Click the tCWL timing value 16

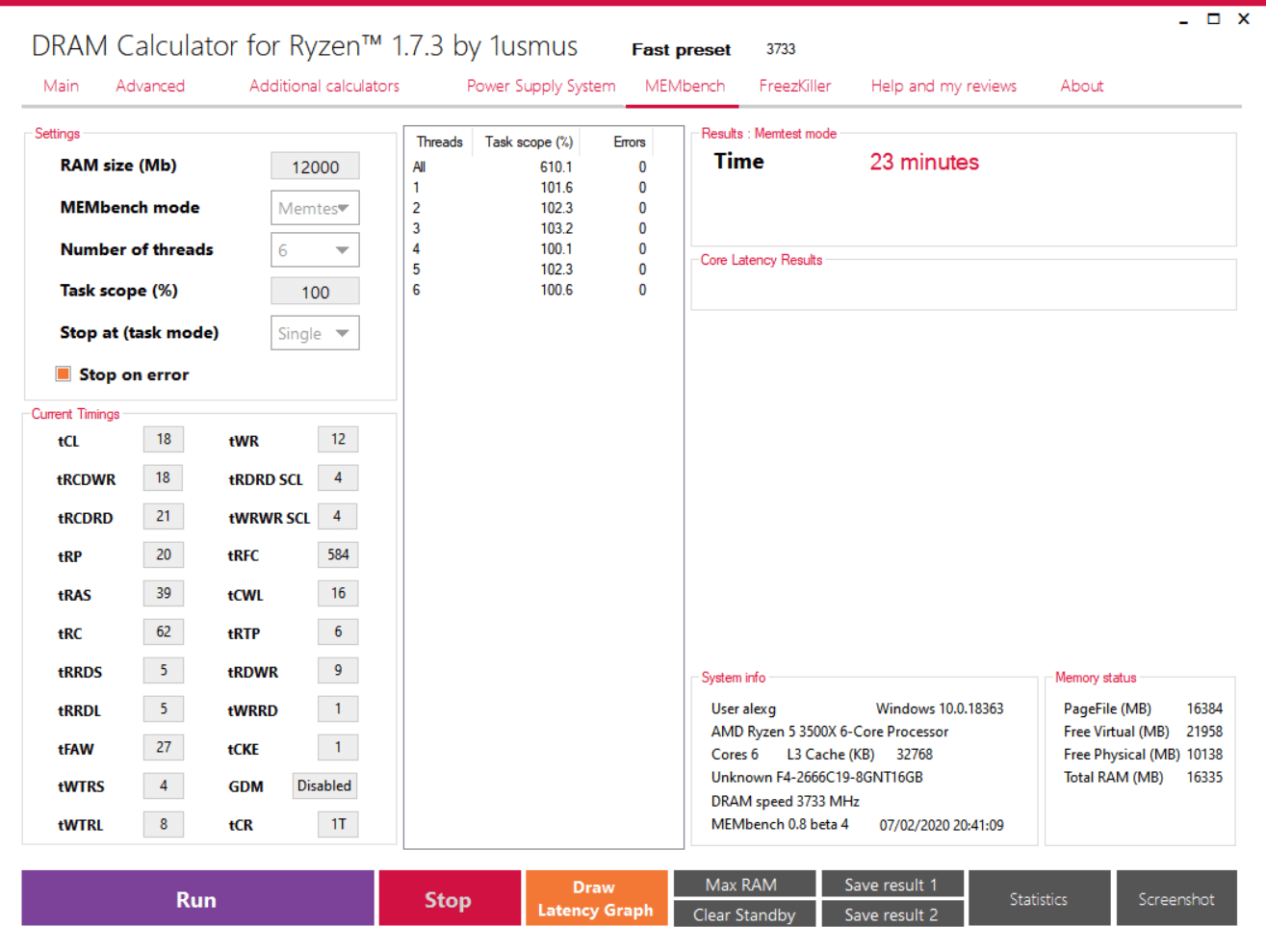(x=338, y=593)
